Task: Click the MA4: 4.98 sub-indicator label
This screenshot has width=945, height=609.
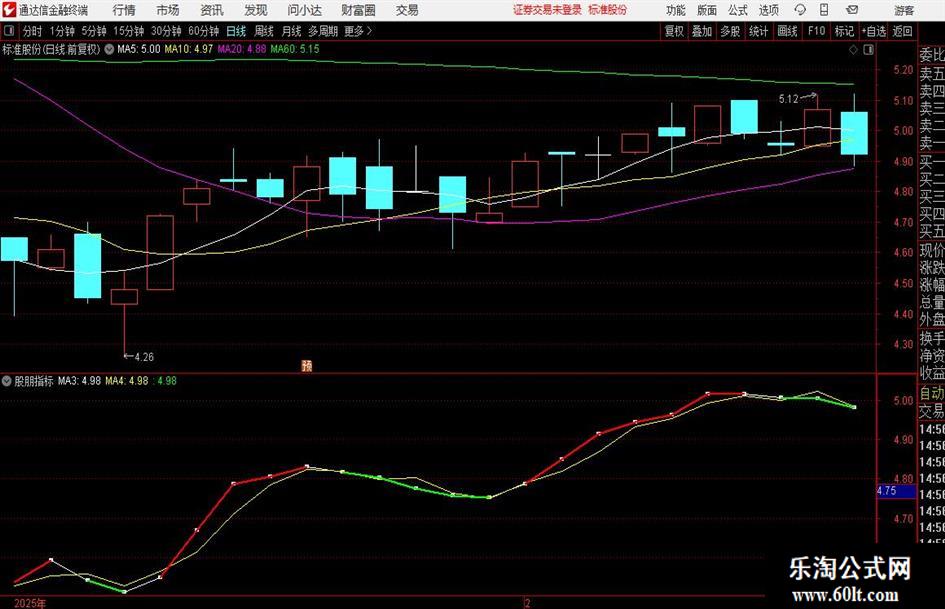Action: (127, 381)
